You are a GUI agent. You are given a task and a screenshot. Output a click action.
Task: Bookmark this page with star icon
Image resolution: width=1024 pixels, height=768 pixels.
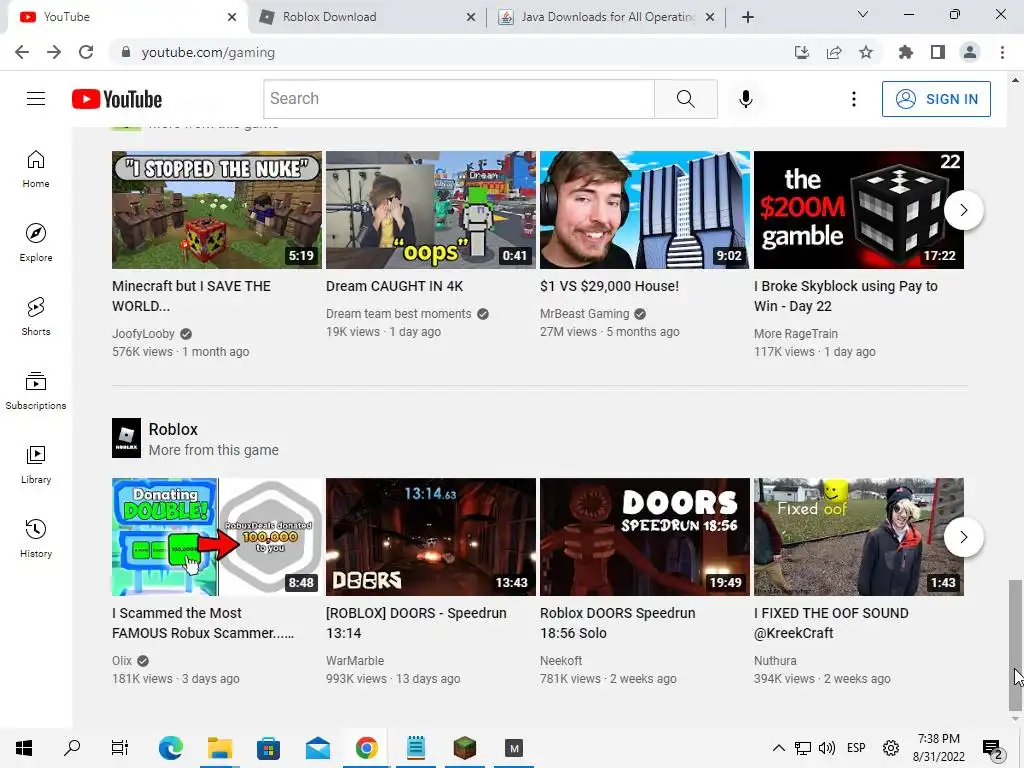[x=866, y=52]
